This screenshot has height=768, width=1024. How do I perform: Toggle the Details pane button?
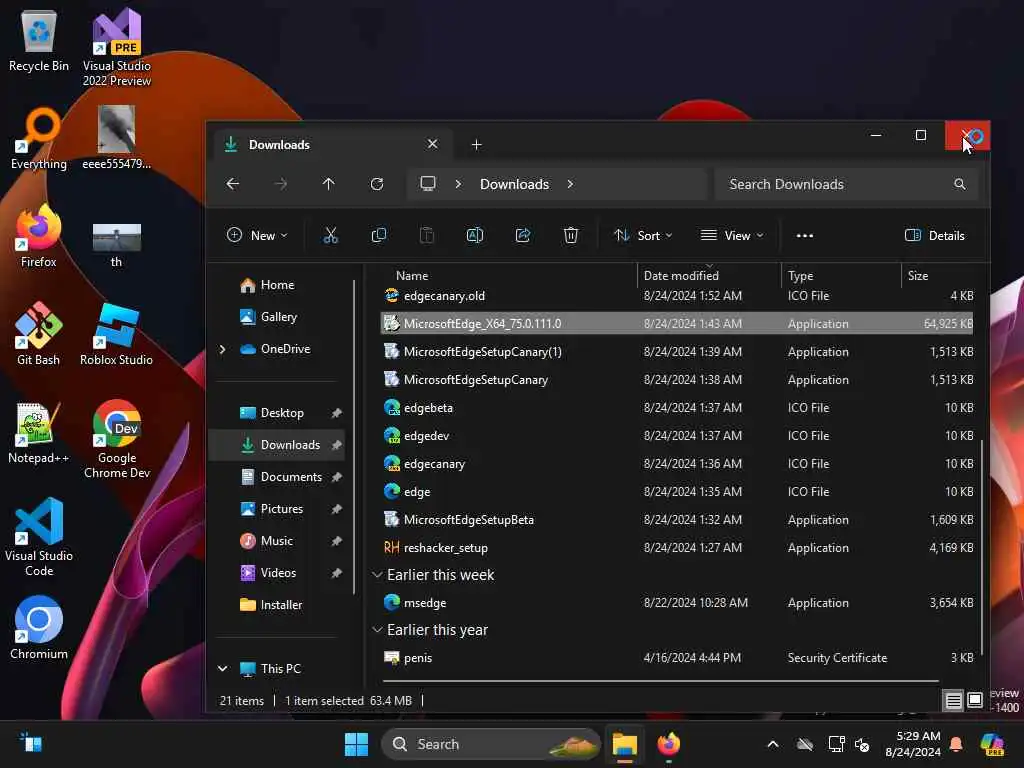[x=935, y=236]
